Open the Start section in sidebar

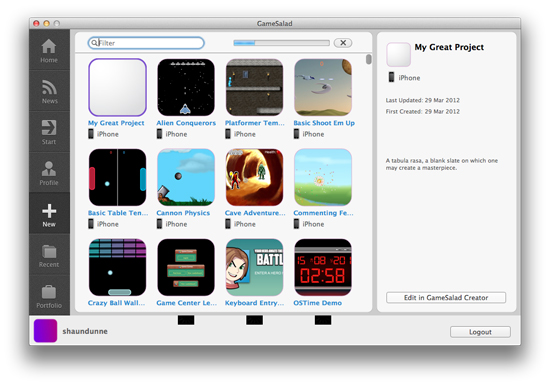pos(49,132)
